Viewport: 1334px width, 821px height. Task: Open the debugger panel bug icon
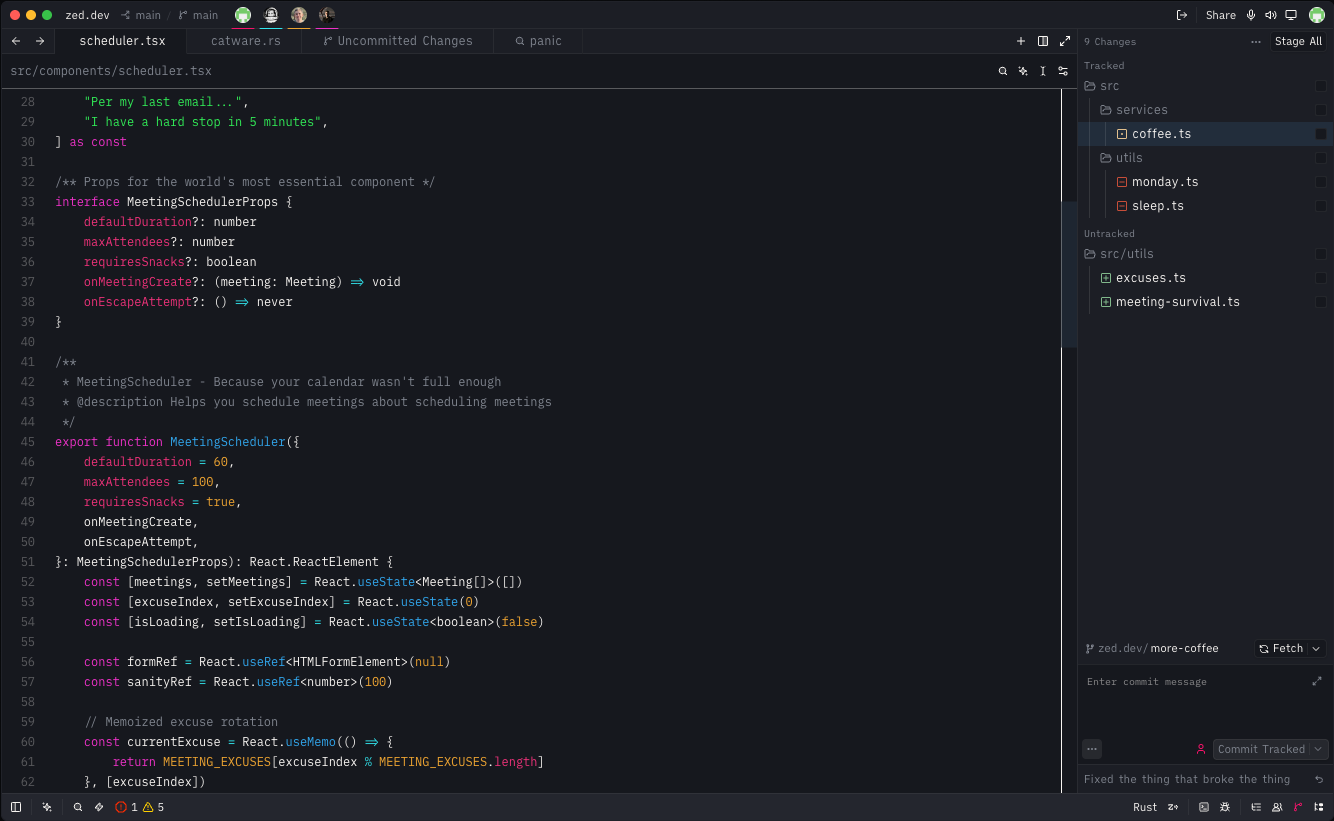coord(1224,807)
